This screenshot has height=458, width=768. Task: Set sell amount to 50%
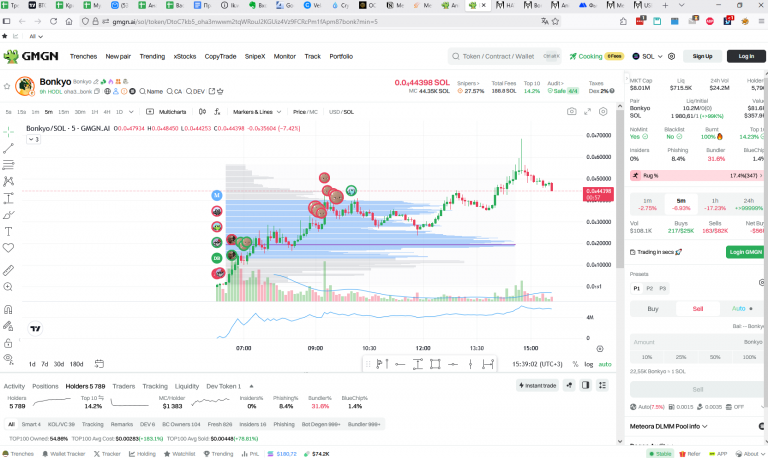(715, 357)
